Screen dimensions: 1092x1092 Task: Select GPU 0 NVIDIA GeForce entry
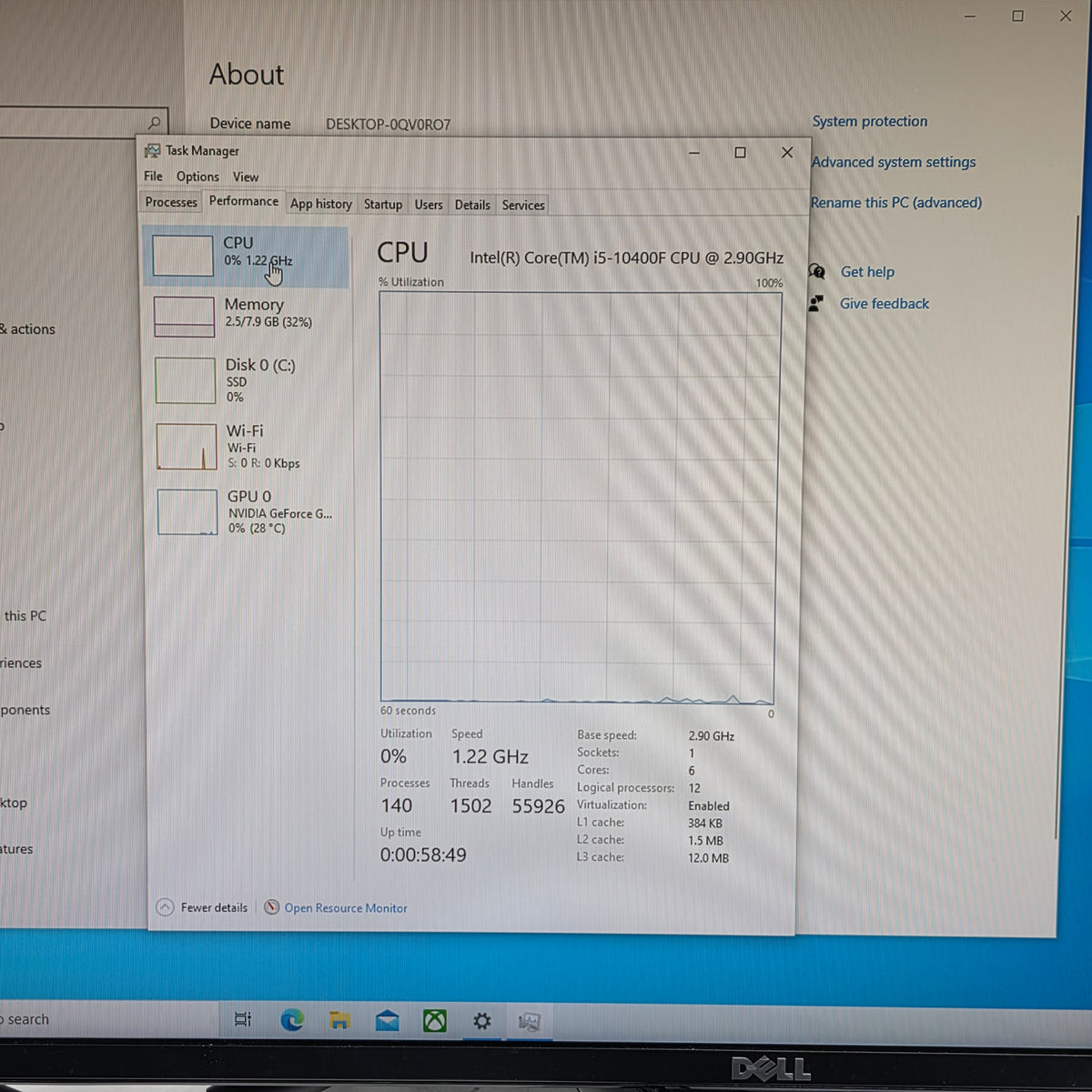[x=246, y=511]
